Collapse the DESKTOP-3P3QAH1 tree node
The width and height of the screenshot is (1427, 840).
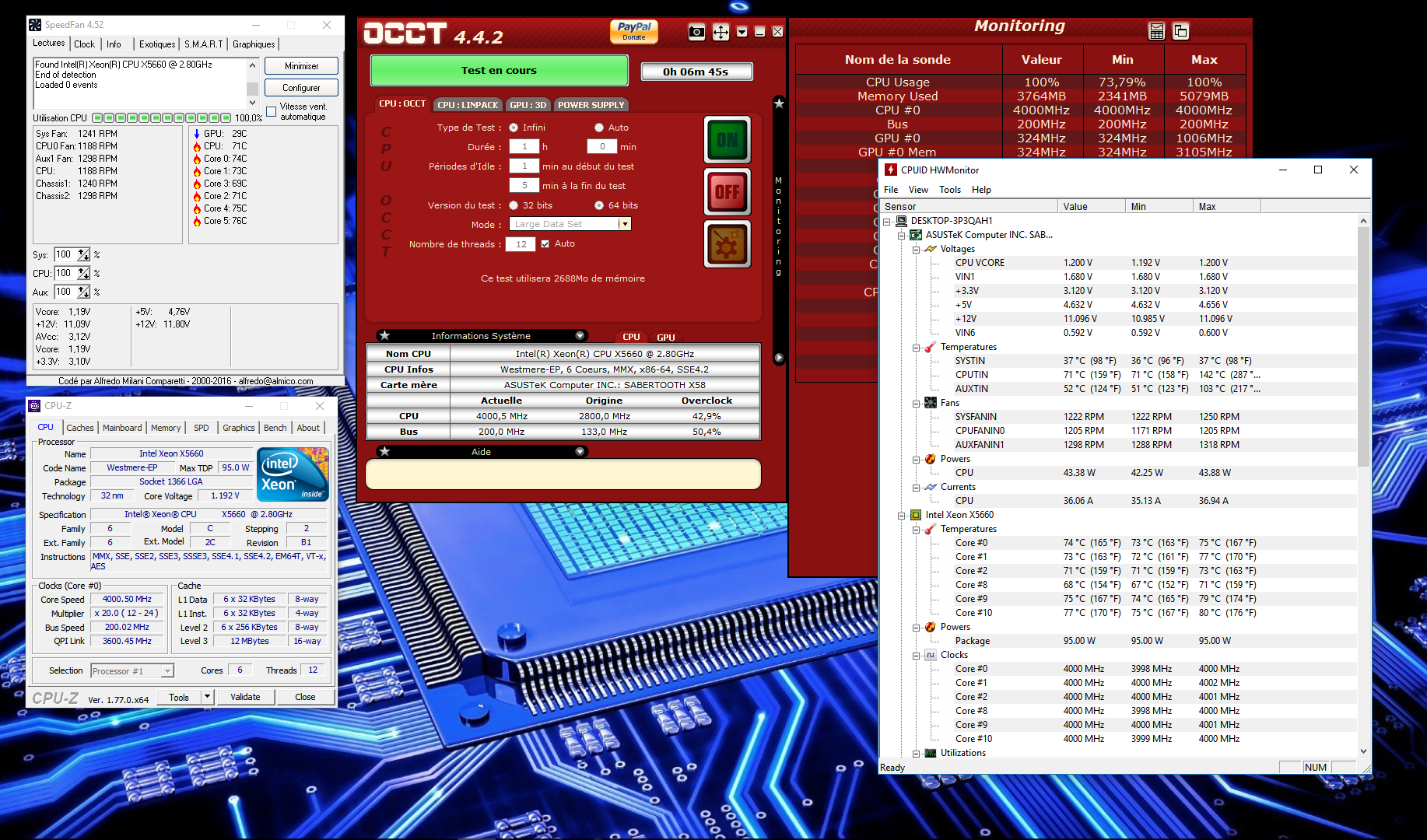[886, 221]
